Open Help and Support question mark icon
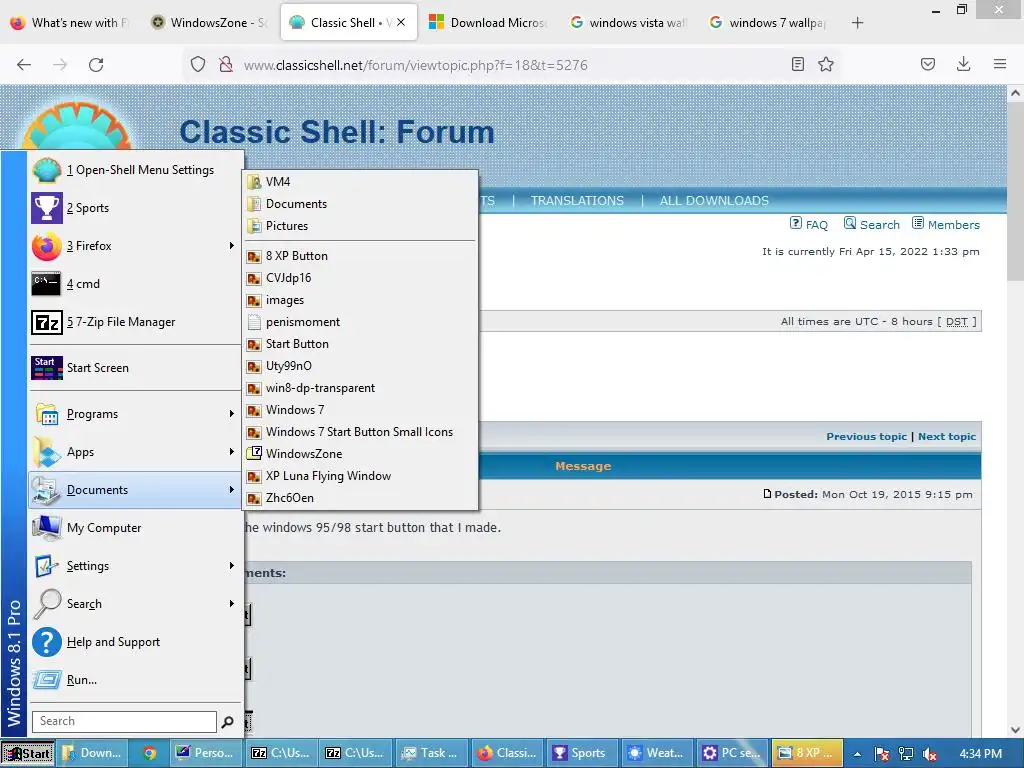 (47, 642)
